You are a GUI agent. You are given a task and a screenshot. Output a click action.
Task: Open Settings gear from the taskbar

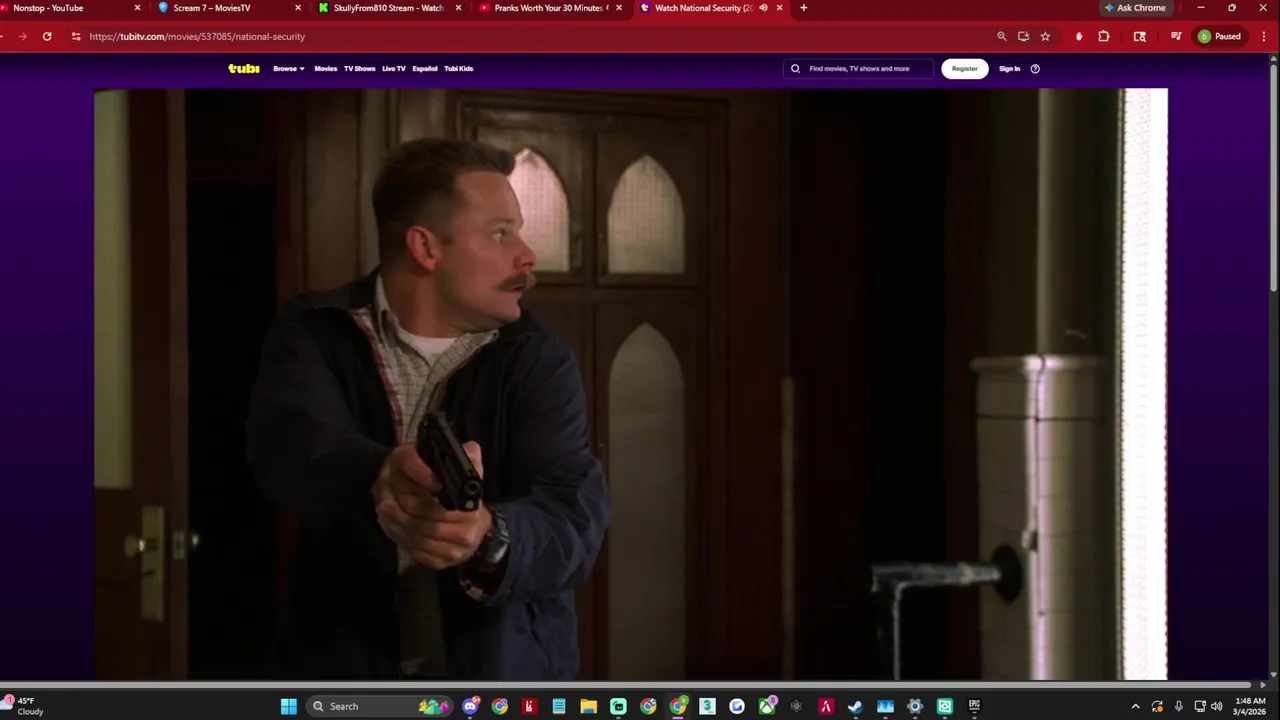pos(914,706)
